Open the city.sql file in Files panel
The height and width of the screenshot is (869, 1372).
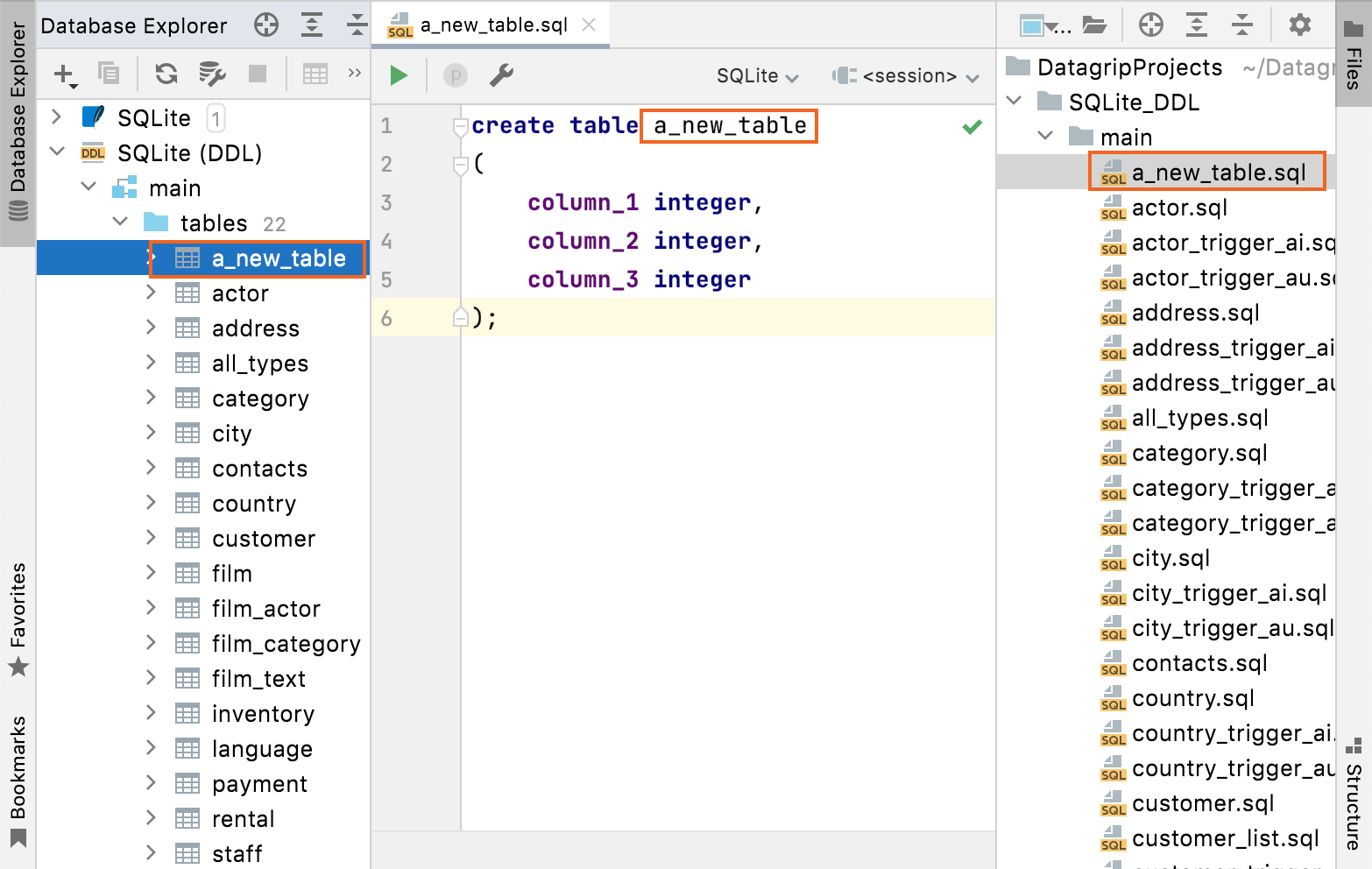[1170, 558]
